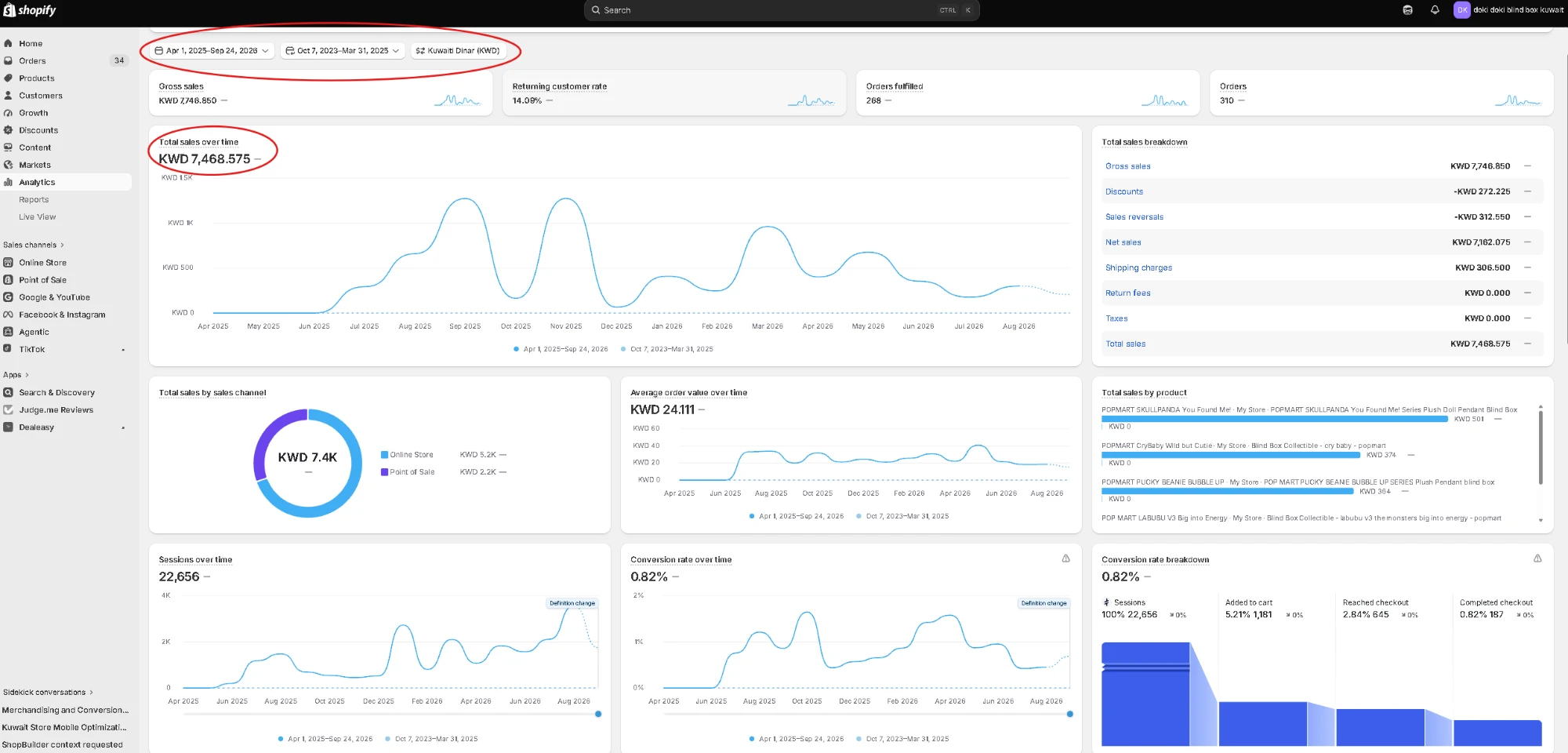The height and width of the screenshot is (753, 1568).
Task: Click the Point of Sale icon
Action: tap(8, 279)
